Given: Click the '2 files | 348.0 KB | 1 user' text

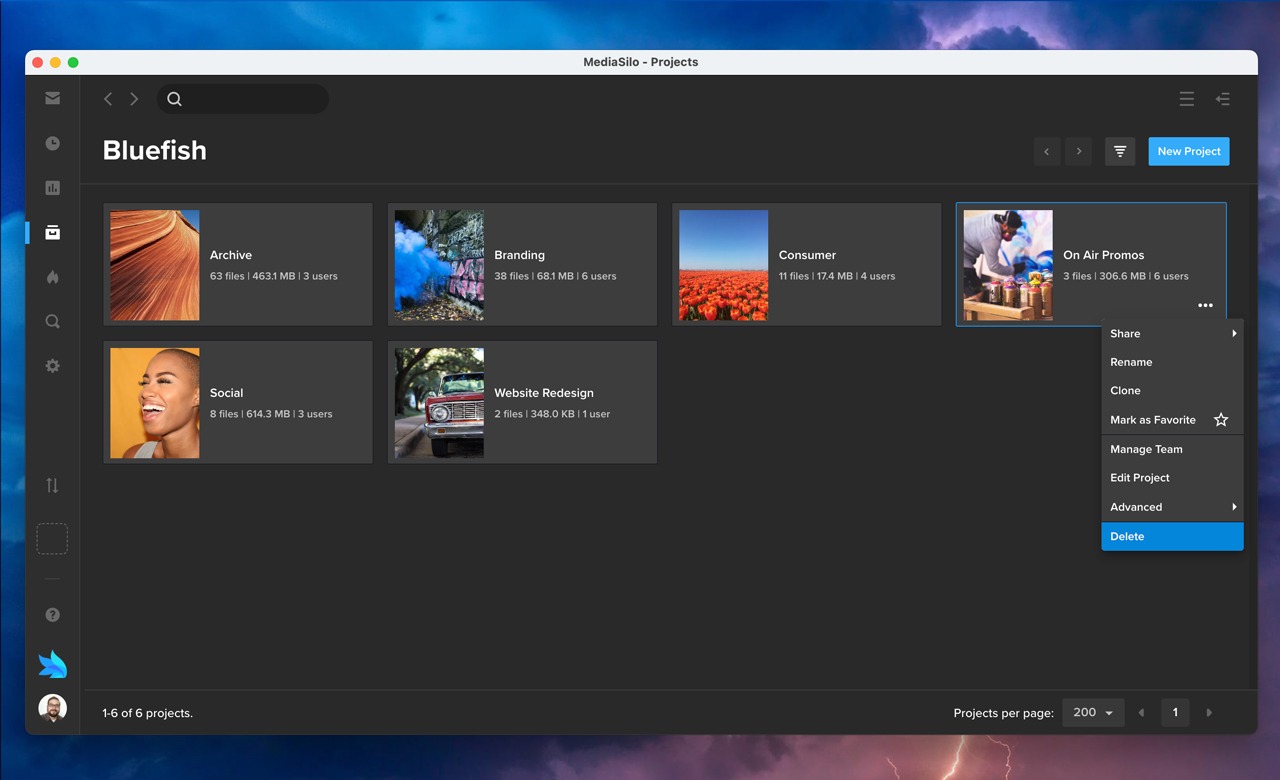Looking at the screenshot, I should point(552,414).
